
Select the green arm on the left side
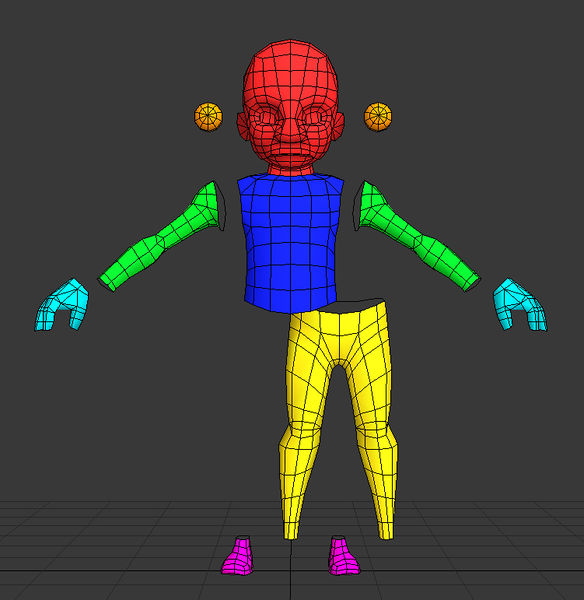pyautogui.click(x=161, y=237)
